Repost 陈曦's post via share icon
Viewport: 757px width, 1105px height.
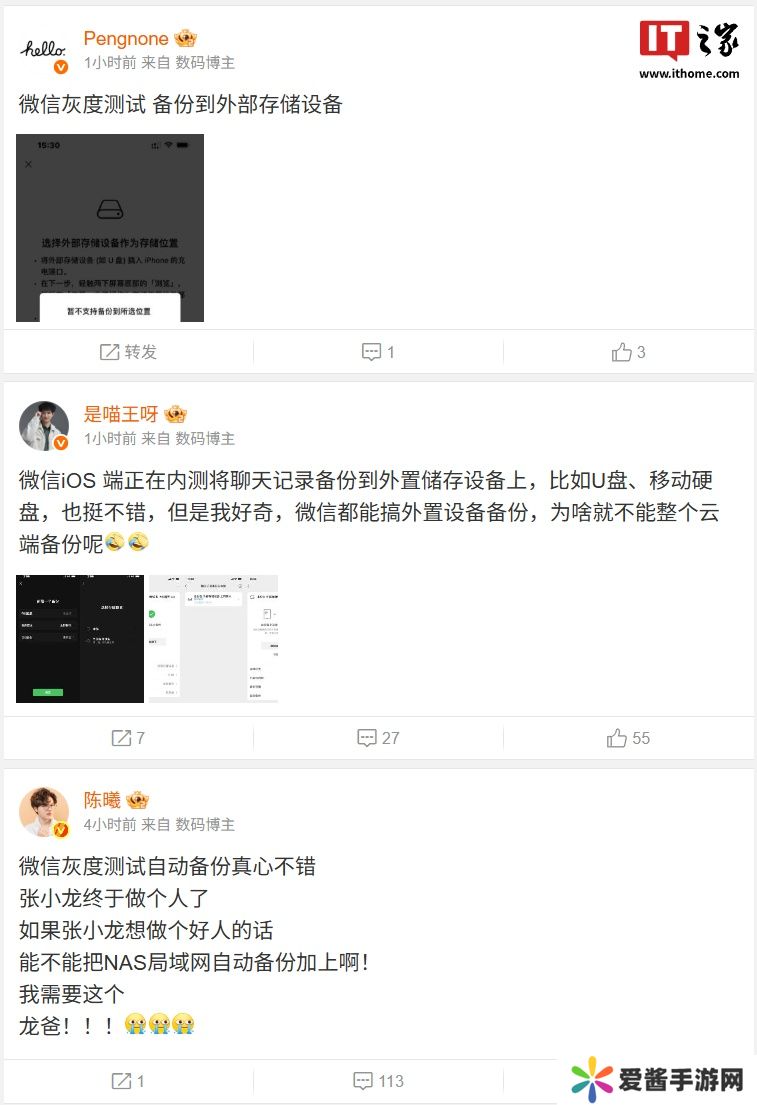point(128,1080)
